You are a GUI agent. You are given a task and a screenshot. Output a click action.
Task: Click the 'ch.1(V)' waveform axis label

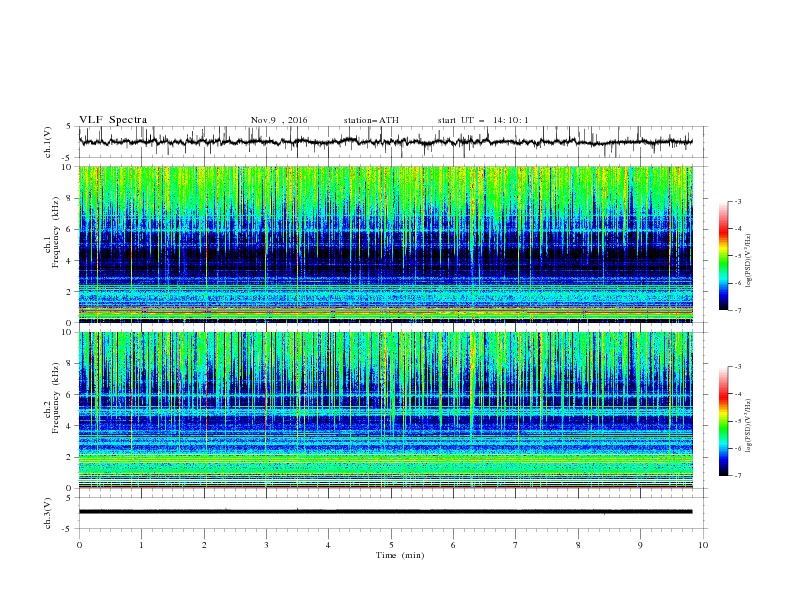tap(48, 142)
